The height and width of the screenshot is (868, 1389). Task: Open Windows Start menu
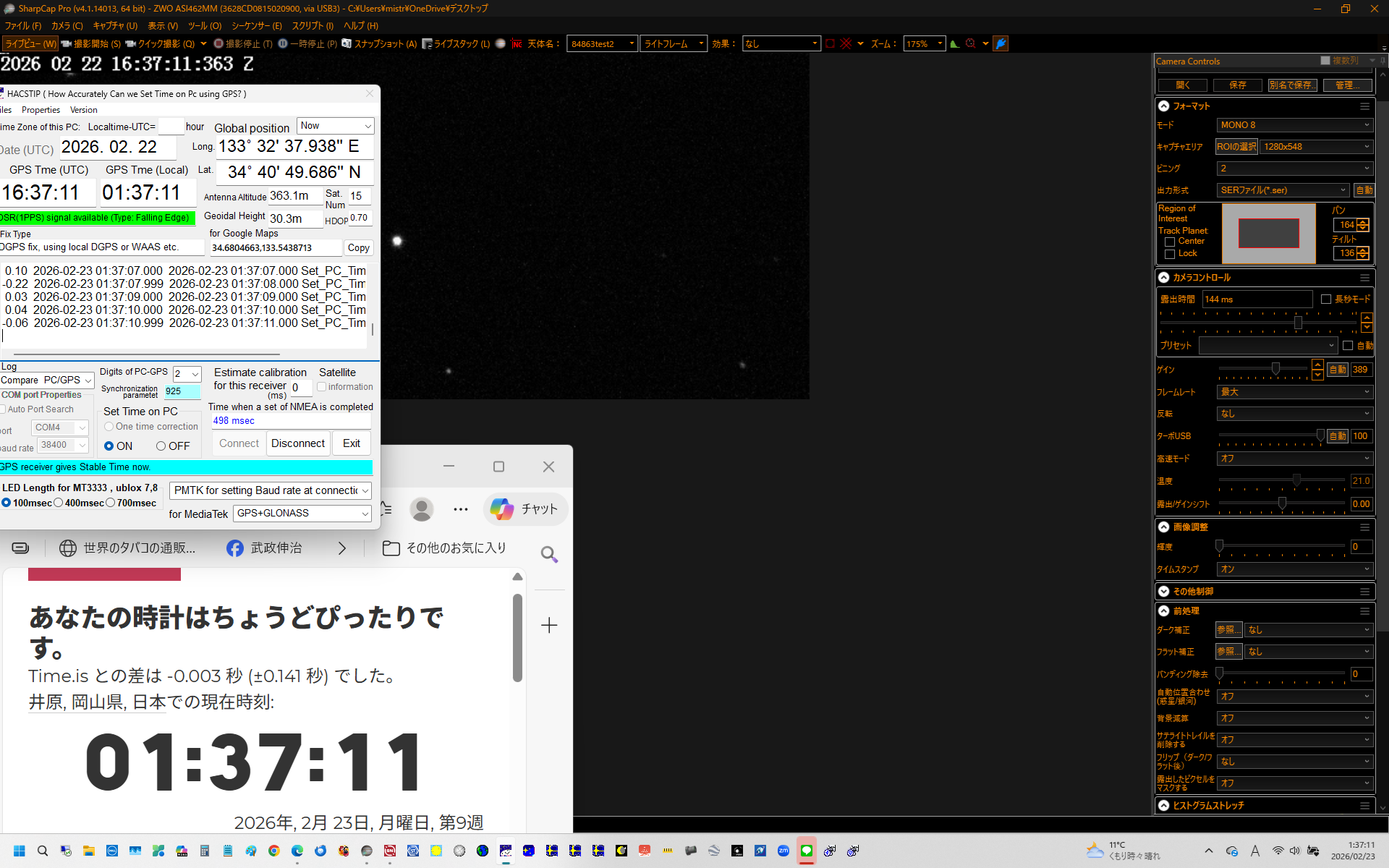pos(20,851)
